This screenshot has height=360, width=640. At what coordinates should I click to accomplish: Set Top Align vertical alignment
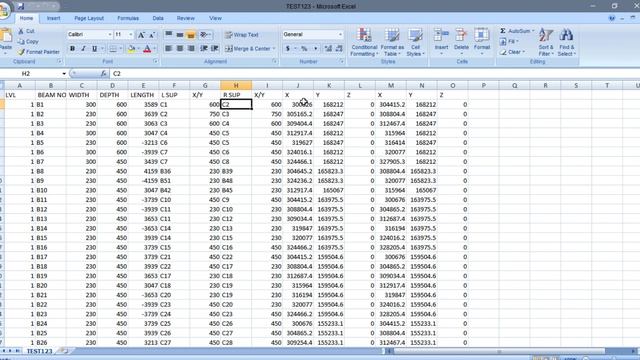(x=169, y=35)
